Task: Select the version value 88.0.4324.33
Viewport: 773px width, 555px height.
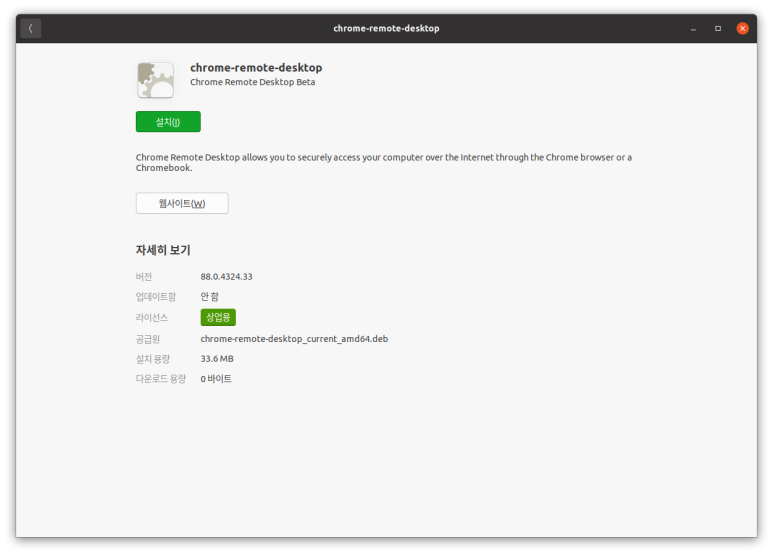Action: tap(226, 277)
